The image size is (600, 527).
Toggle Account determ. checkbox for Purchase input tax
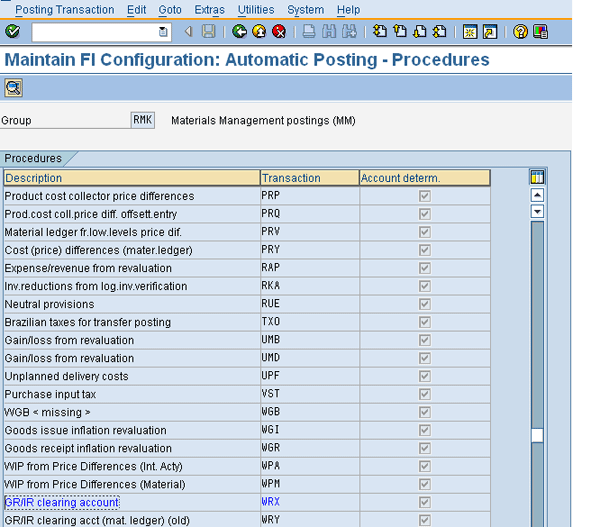pos(425,394)
